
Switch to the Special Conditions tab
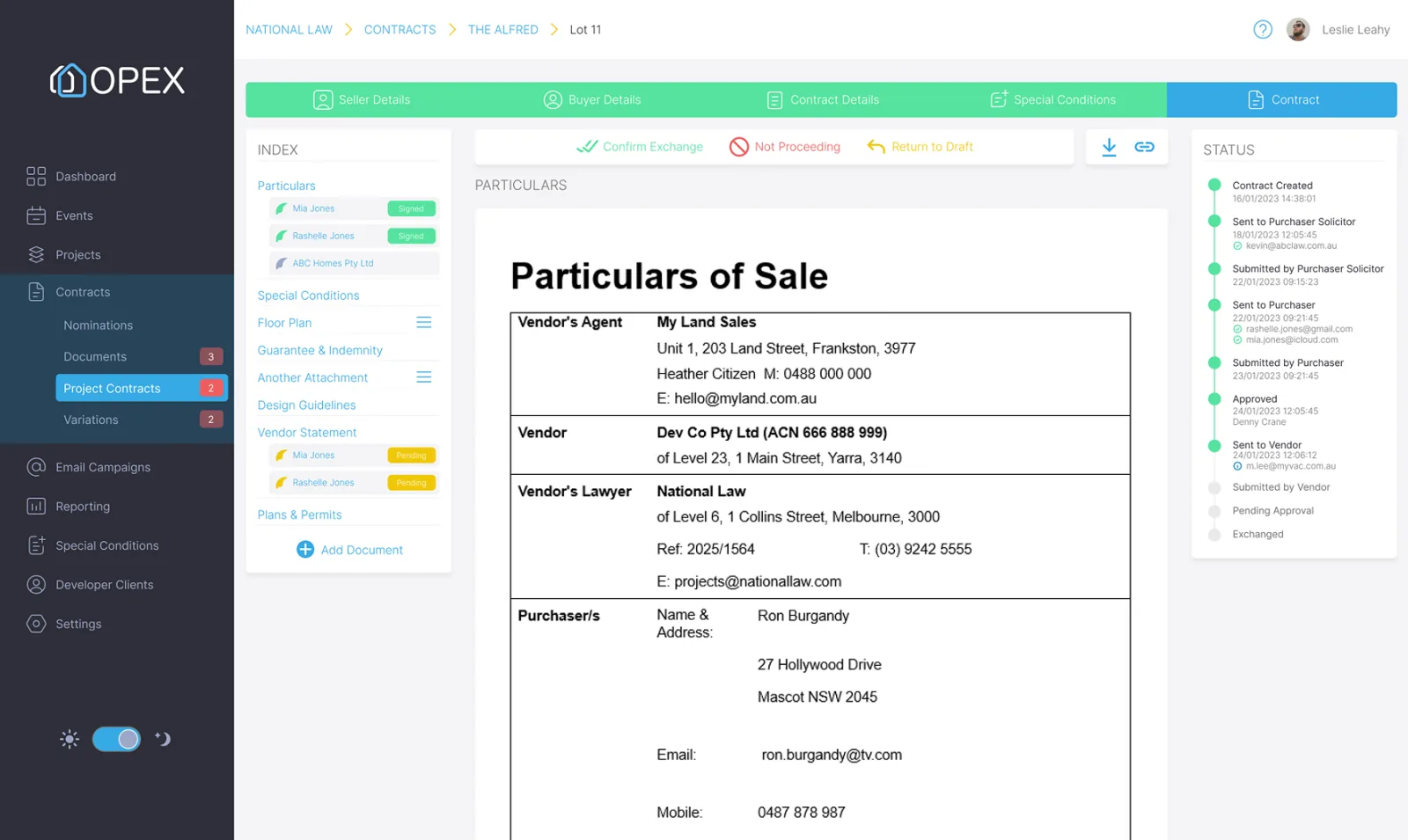[1052, 99]
